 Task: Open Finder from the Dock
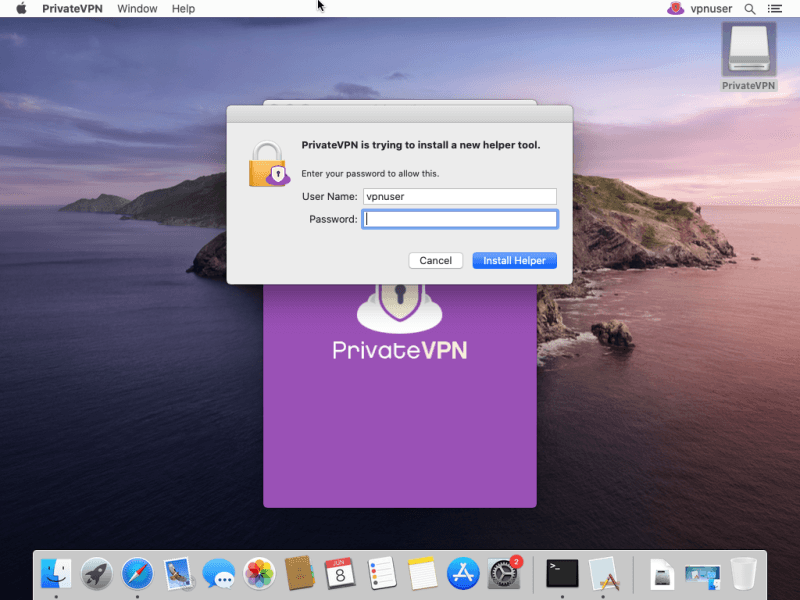coord(56,573)
